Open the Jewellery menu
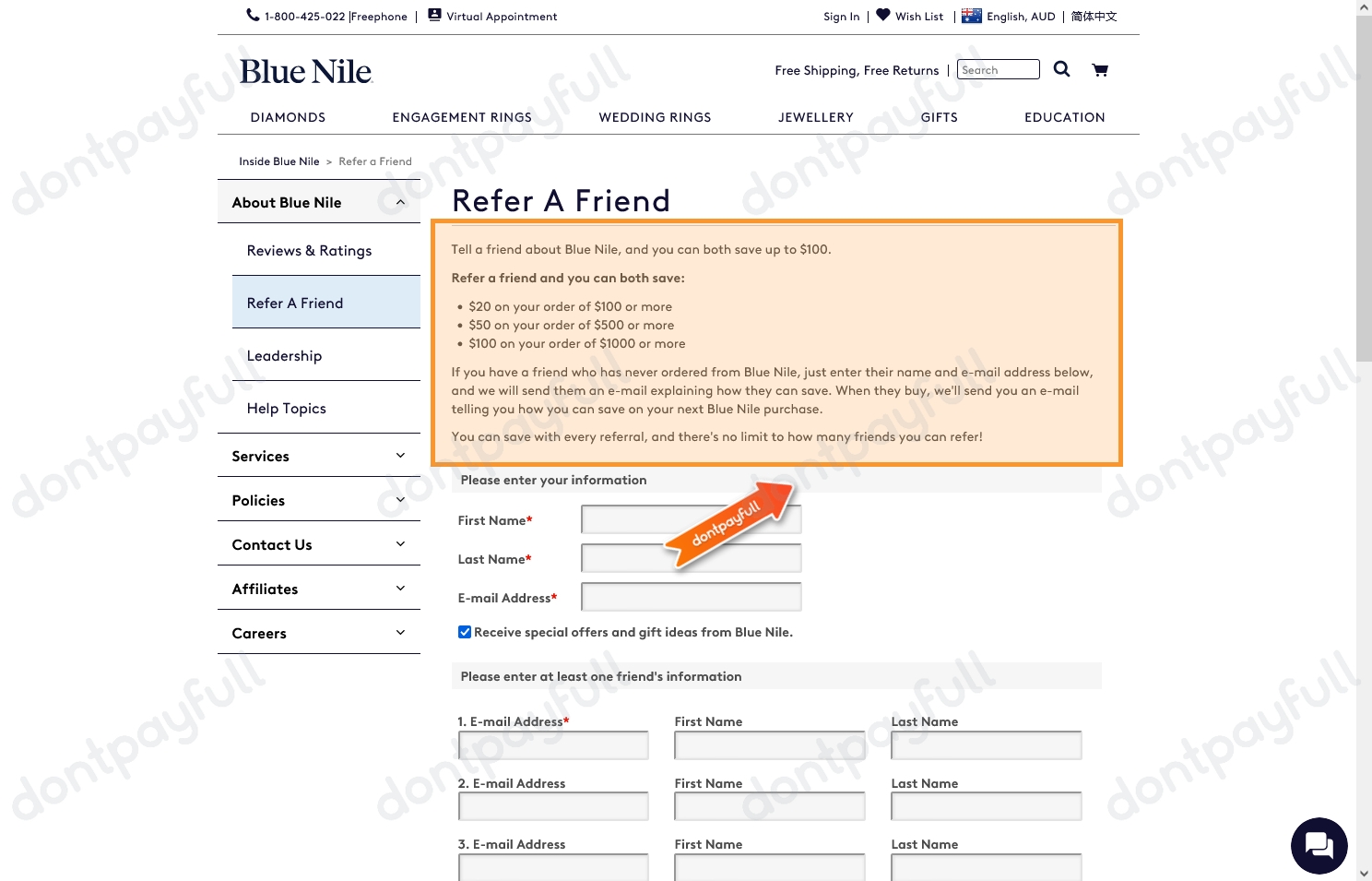Screen dimensions: 1372x881 [815, 117]
